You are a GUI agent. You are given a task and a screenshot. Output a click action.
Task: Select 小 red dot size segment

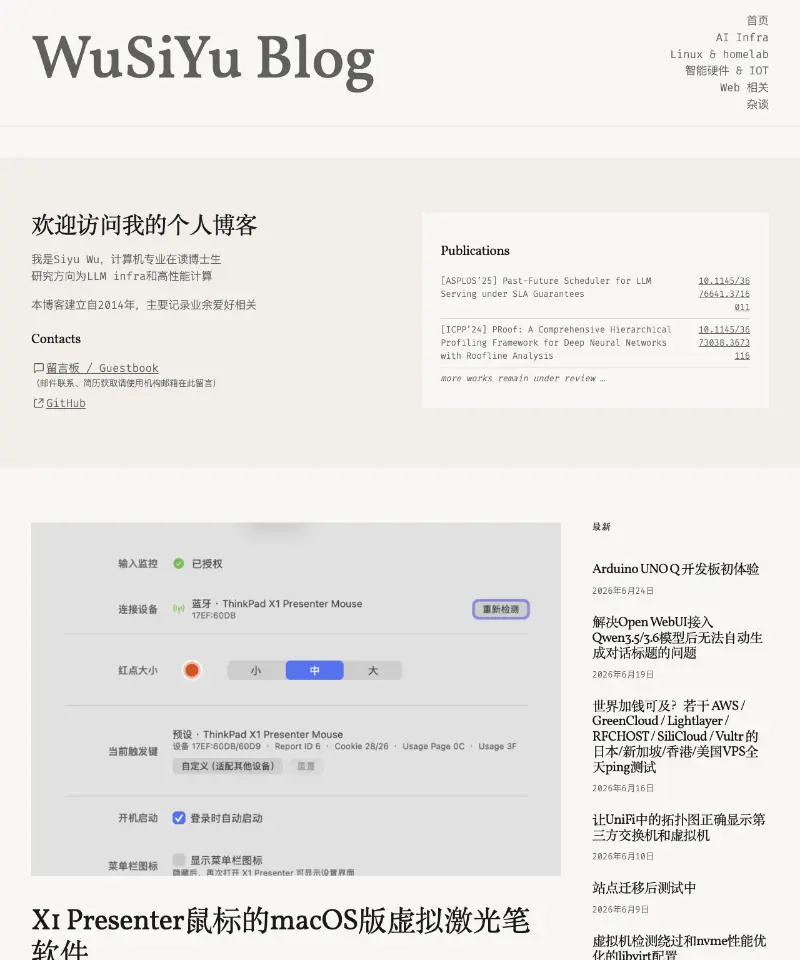[256, 670]
